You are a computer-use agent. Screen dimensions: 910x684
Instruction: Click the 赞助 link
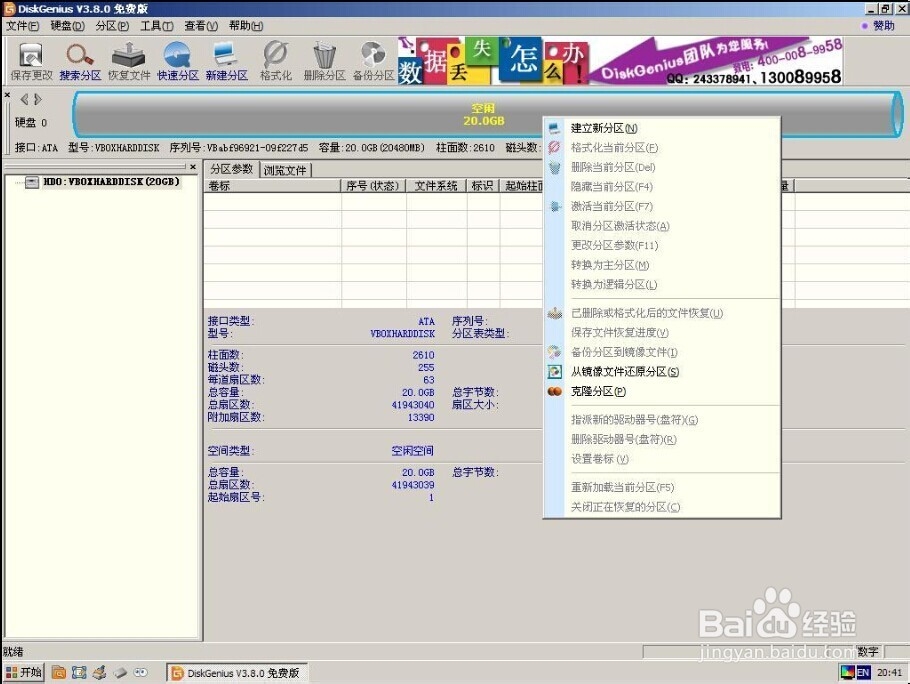click(883, 26)
